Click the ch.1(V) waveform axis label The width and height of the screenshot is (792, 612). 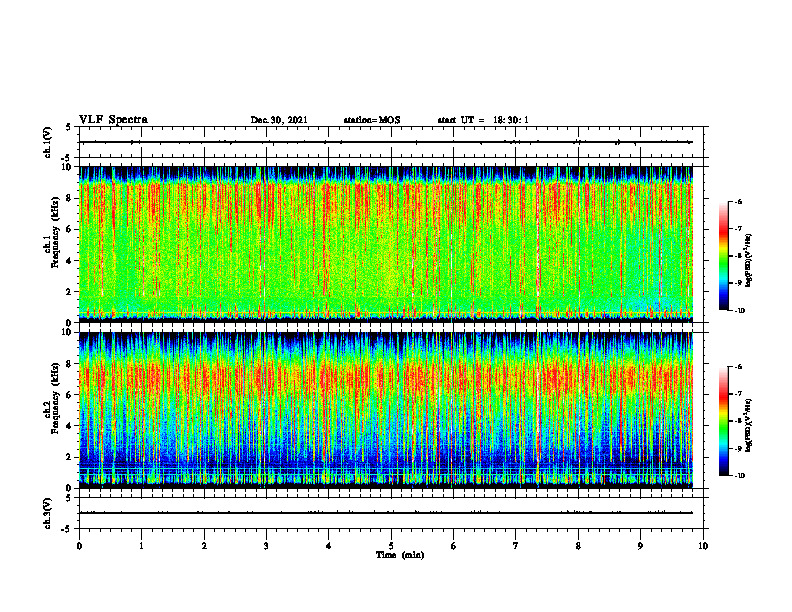pyautogui.click(x=47, y=142)
